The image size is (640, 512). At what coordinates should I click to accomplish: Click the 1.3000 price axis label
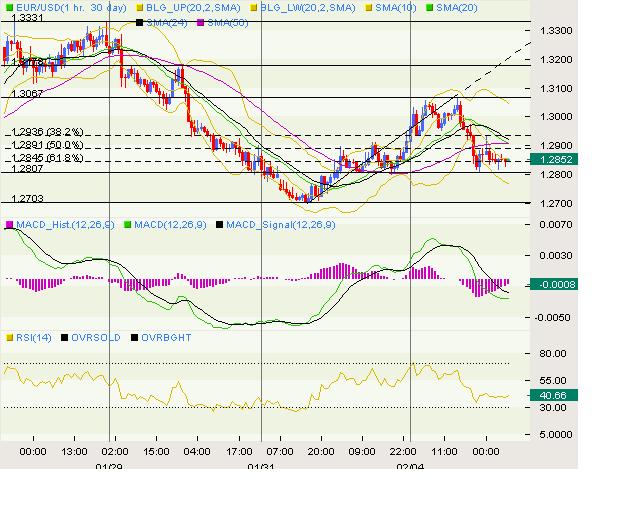(556, 117)
